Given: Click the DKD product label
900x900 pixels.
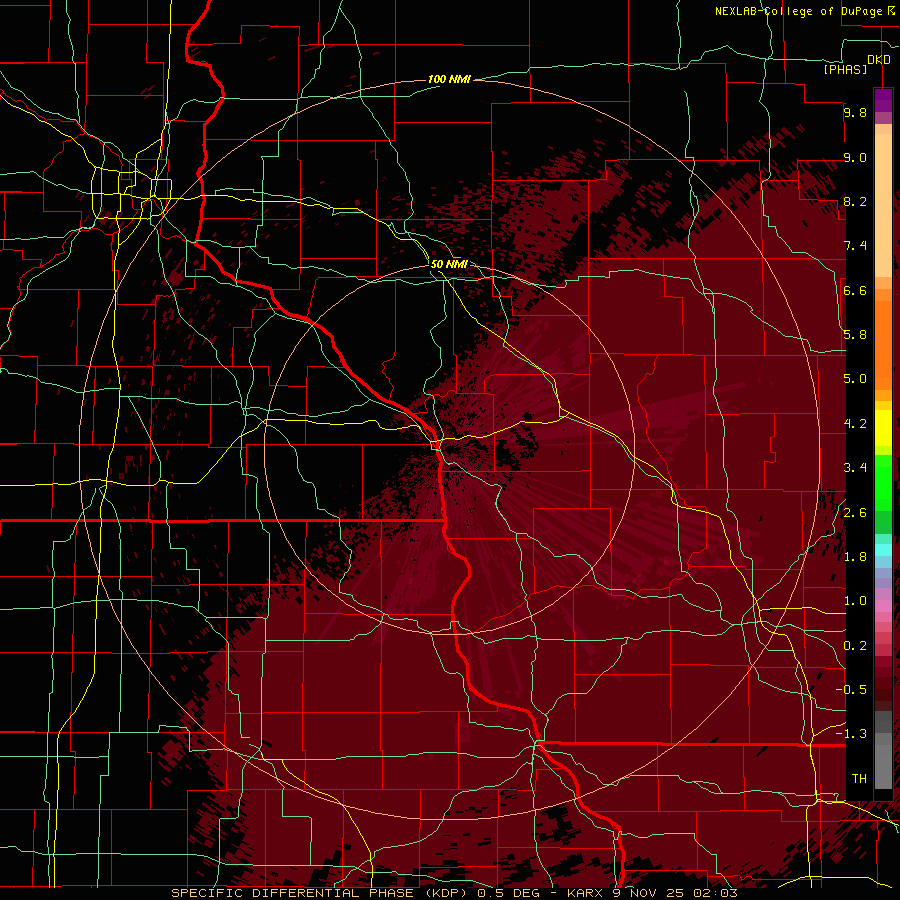Looking at the screenshot, I should click(x=879, y=60).
